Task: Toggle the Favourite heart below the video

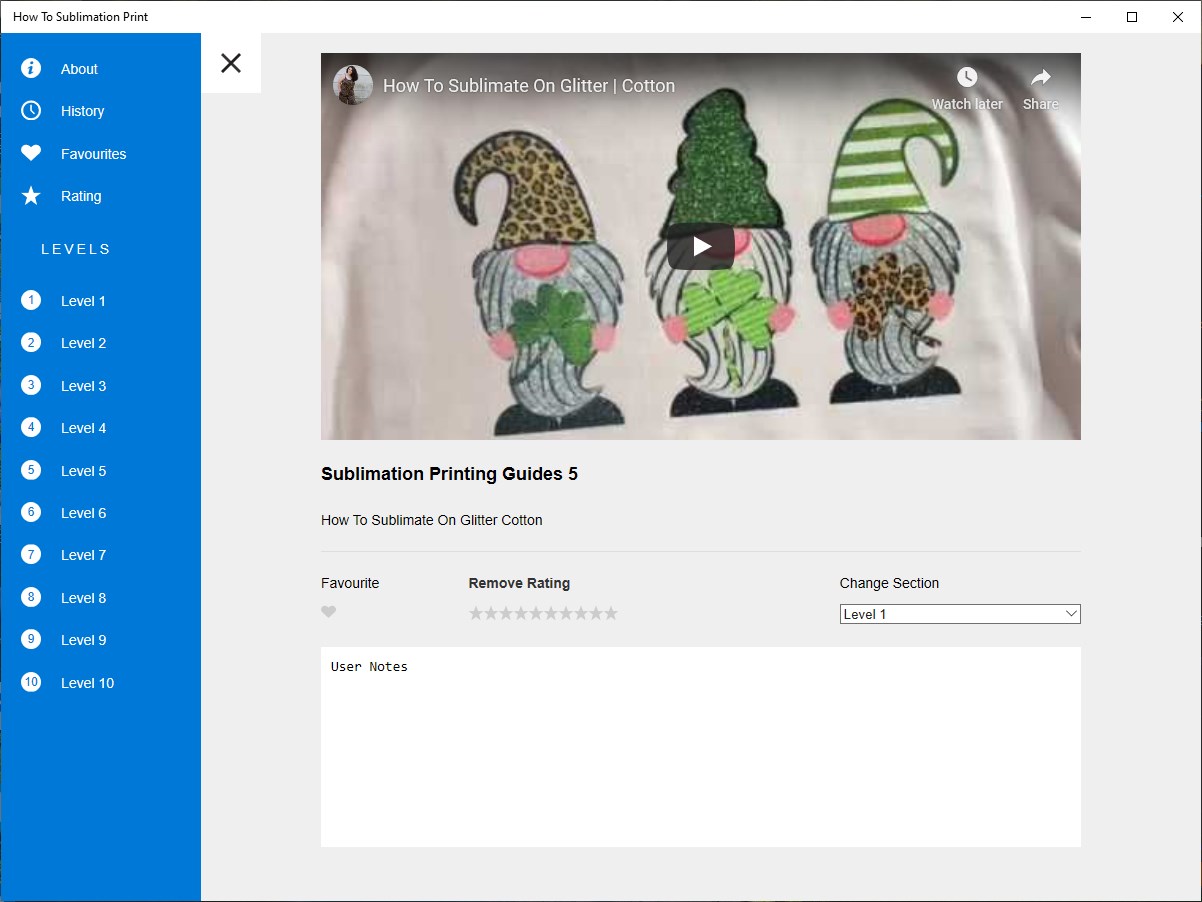Action: click(x=329, y=612)
